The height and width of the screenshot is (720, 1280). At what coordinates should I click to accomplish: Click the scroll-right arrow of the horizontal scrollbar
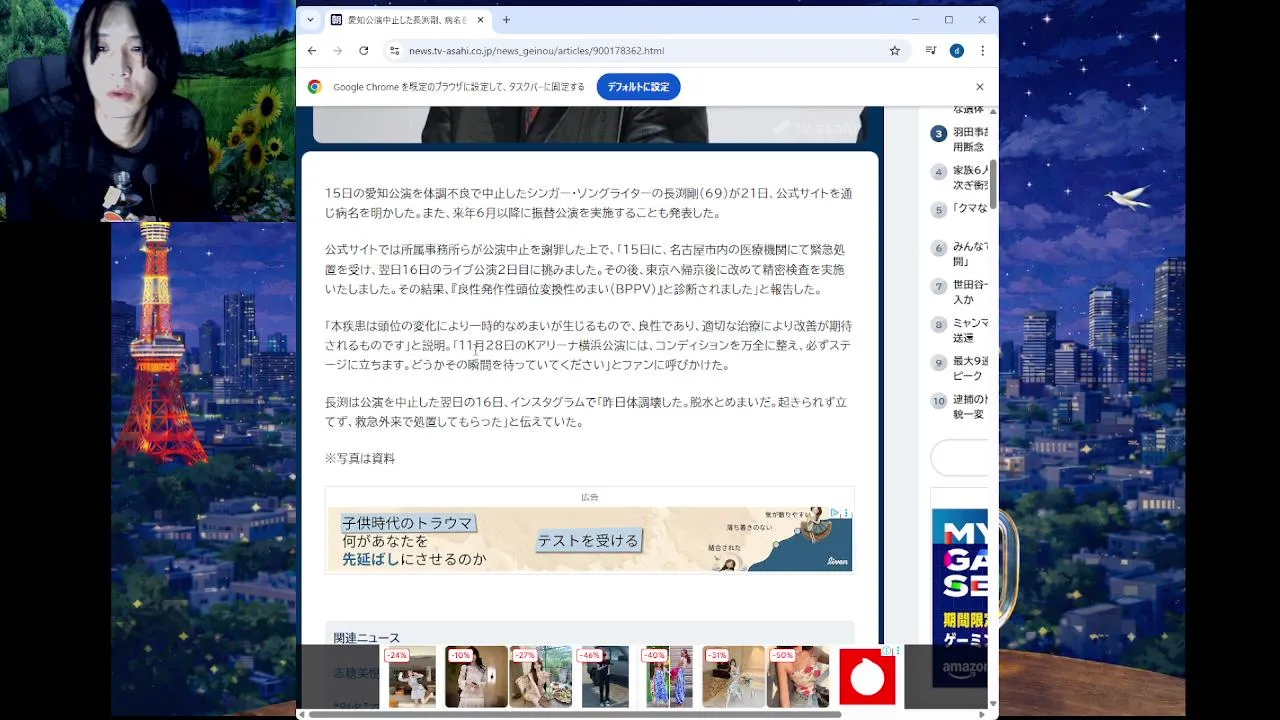981,714
